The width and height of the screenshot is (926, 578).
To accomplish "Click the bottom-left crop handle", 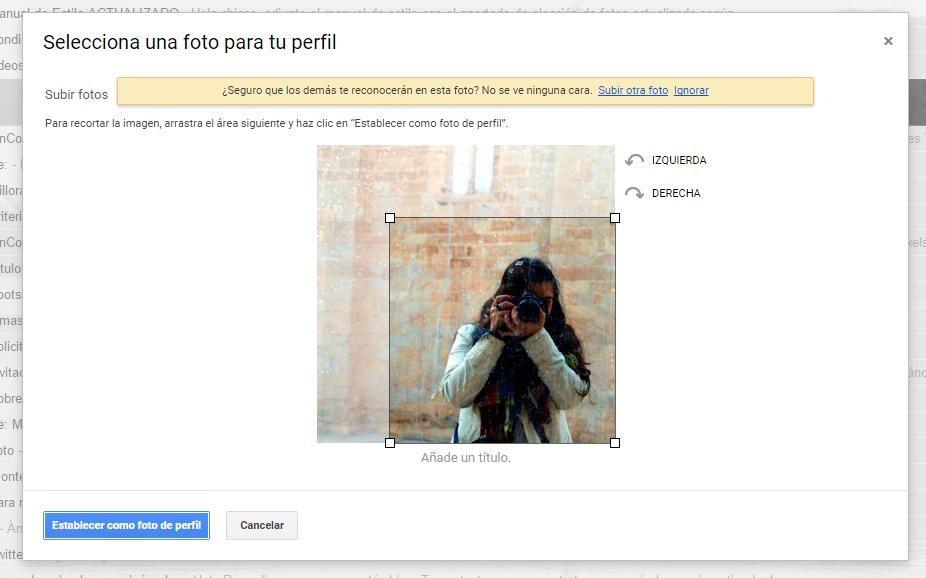I will pyautogui.click(x=390, y=443).
